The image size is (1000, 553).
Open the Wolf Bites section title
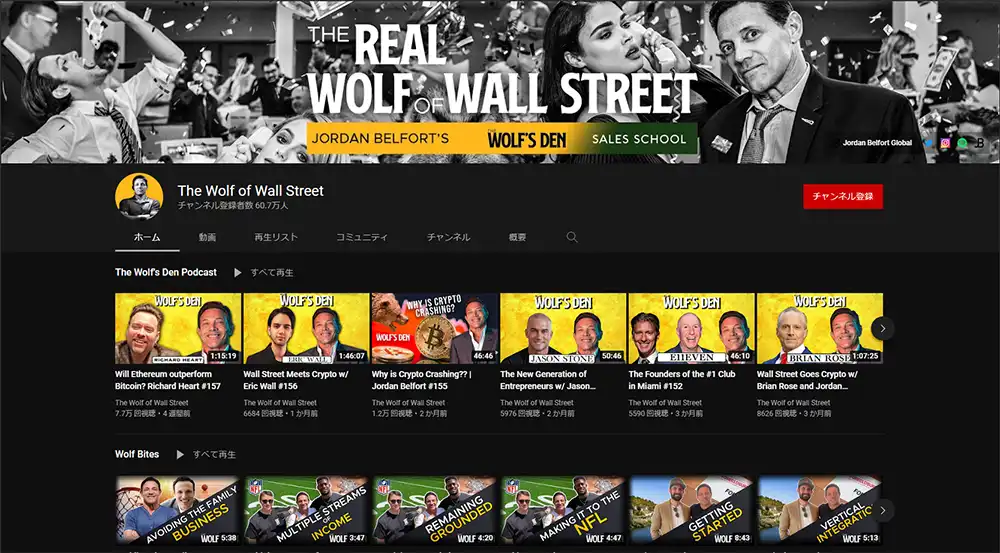137,454
